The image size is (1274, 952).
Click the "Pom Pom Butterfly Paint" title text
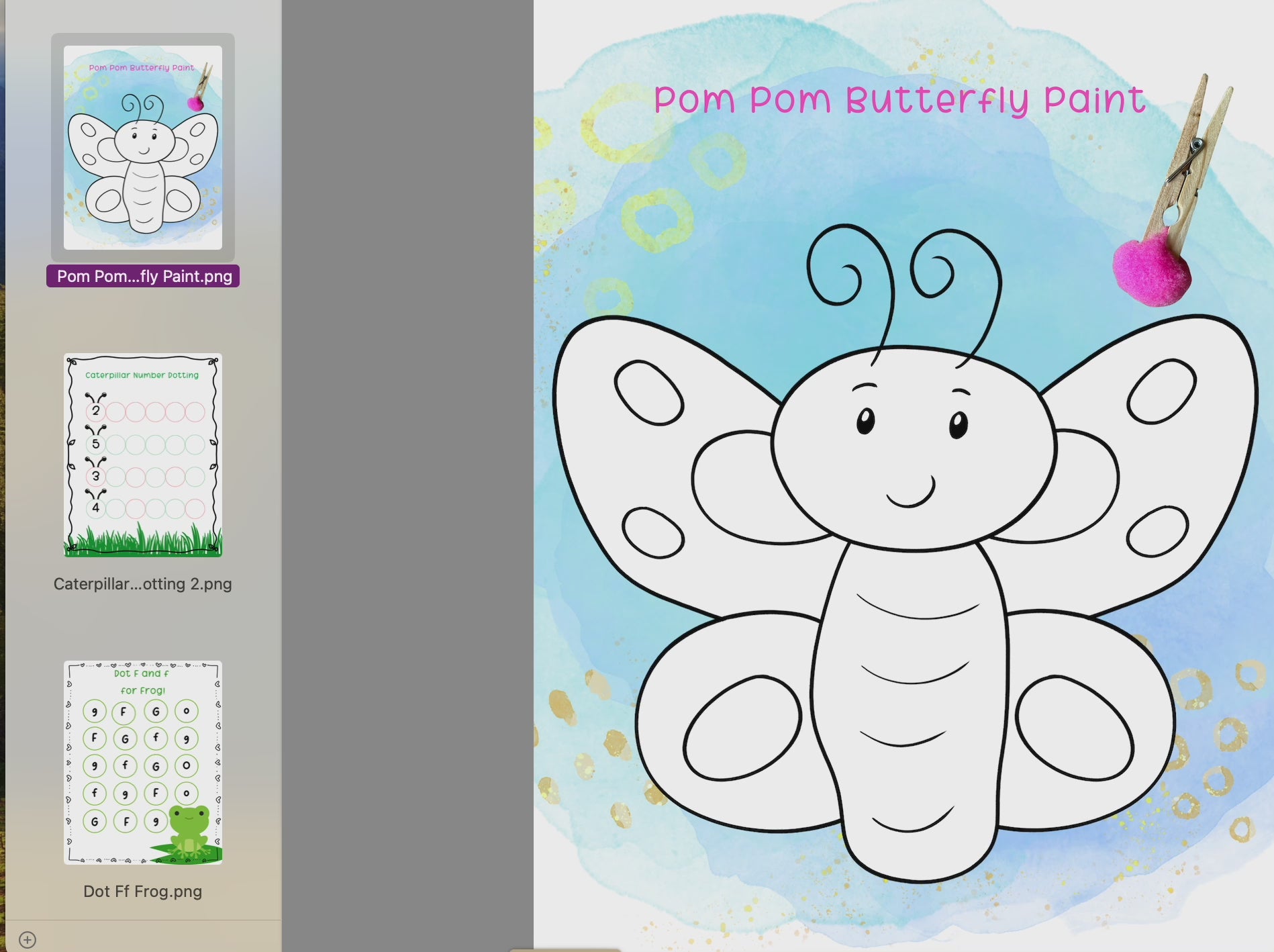tap(899, 101)
